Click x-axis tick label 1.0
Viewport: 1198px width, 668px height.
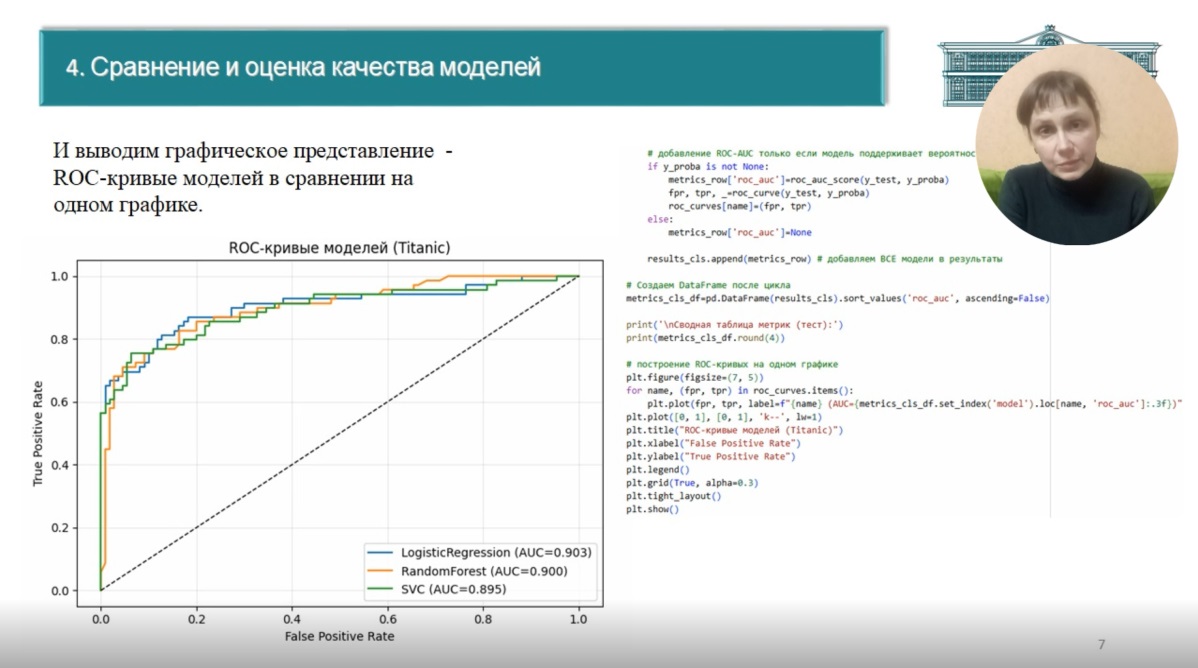click(578, 619)
